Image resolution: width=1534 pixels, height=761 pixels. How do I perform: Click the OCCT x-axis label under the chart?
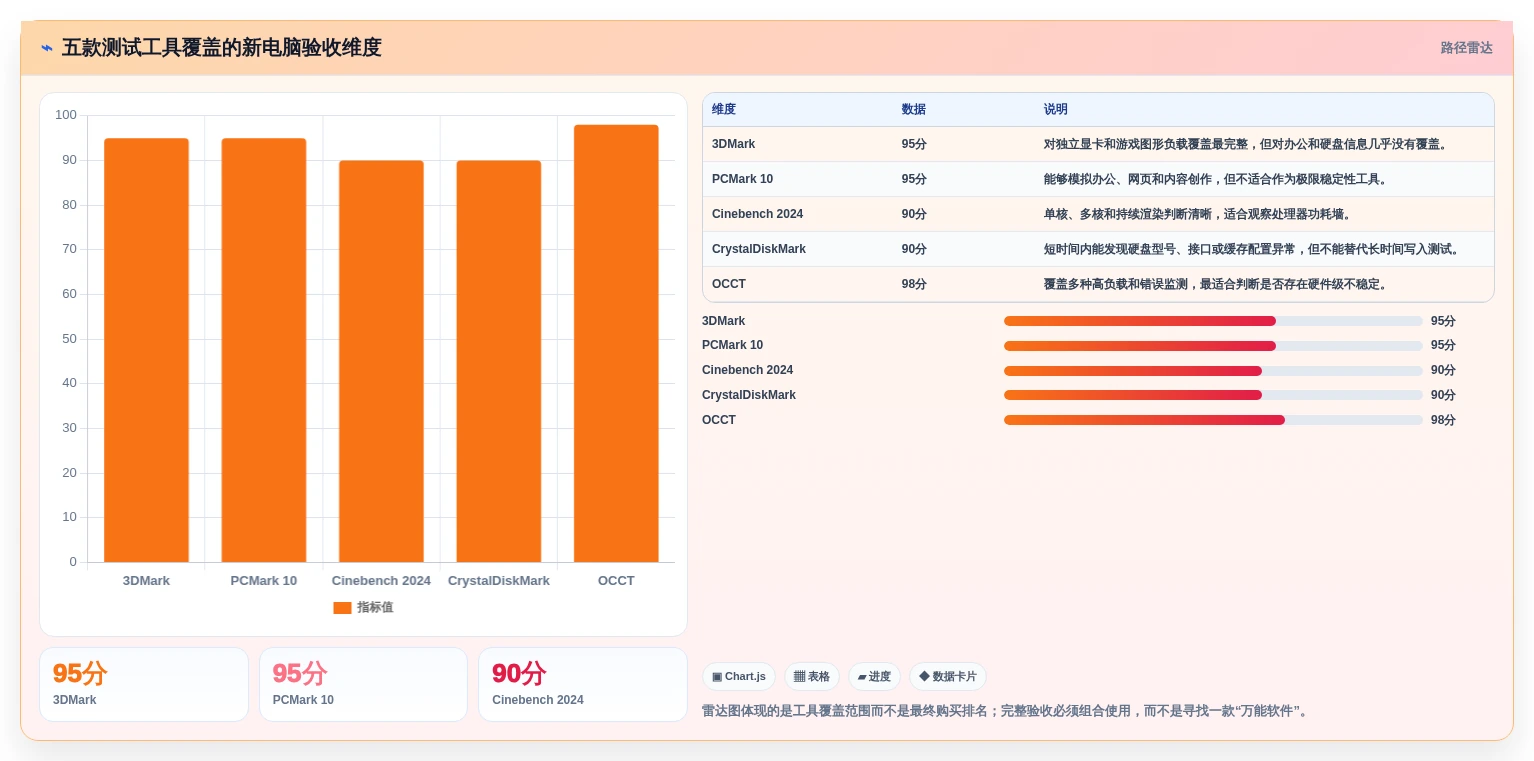(x=616, y=581)
